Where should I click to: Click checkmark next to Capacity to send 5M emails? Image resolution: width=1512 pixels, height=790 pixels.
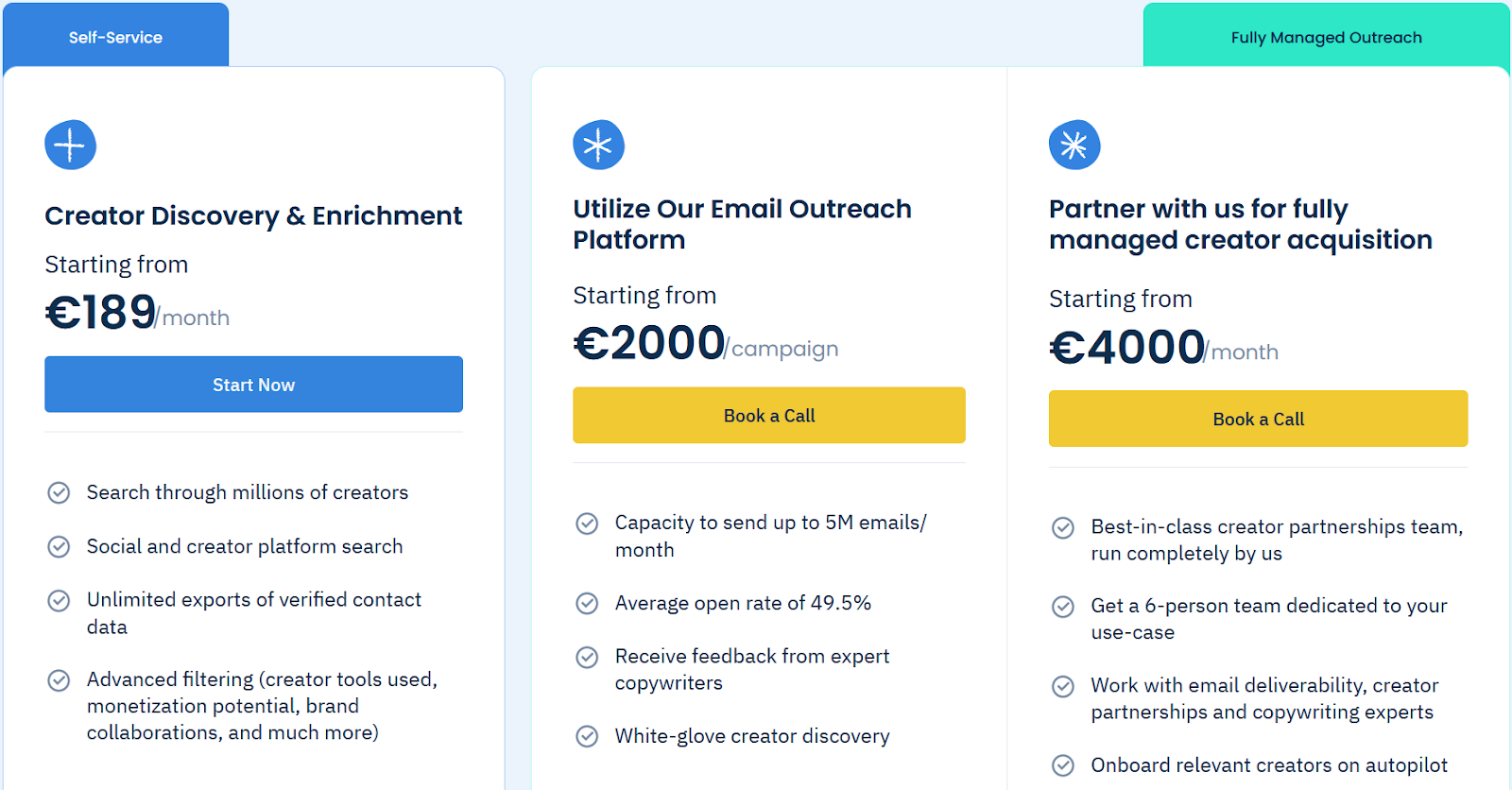pos(587,523)
